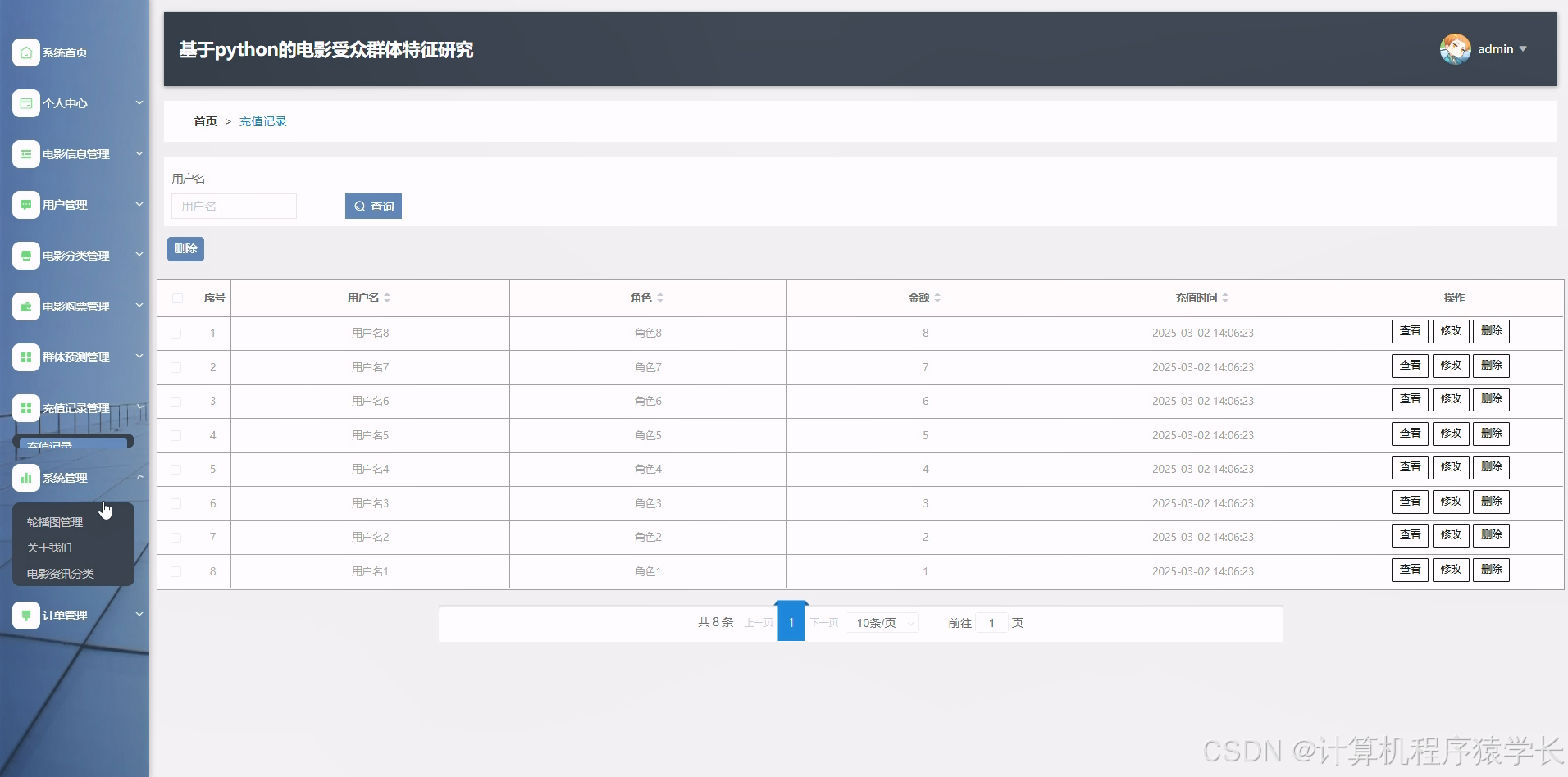The image size is (1568, 777).
Task: Click 下一页 next page button
Action: tap(824, 623)
